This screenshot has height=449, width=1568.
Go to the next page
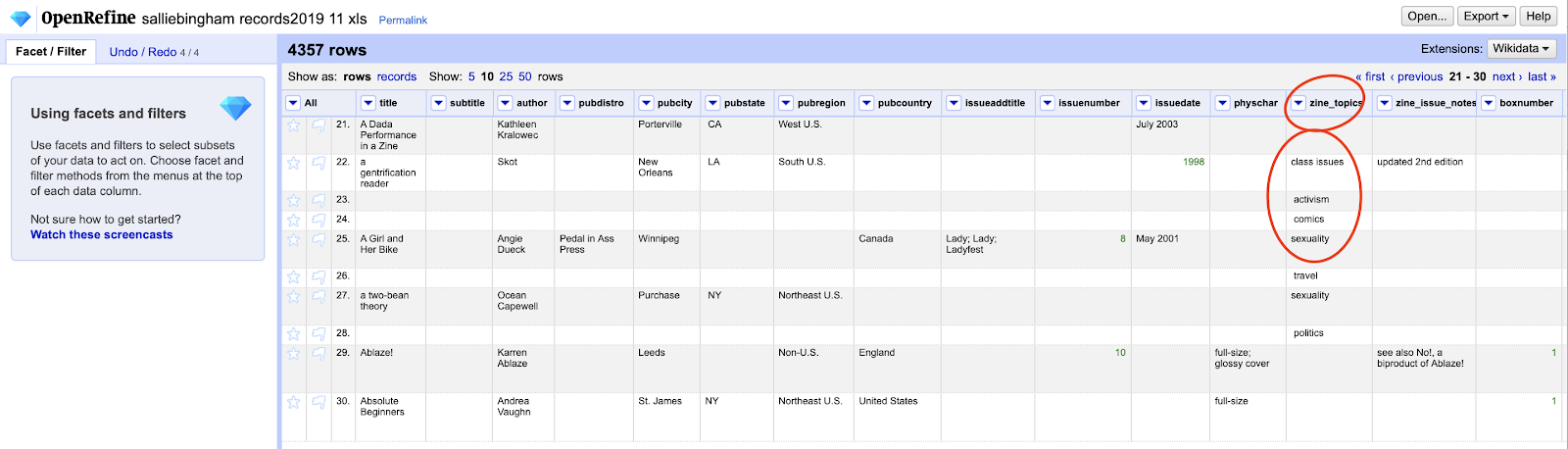click(x=1507, y=76)
